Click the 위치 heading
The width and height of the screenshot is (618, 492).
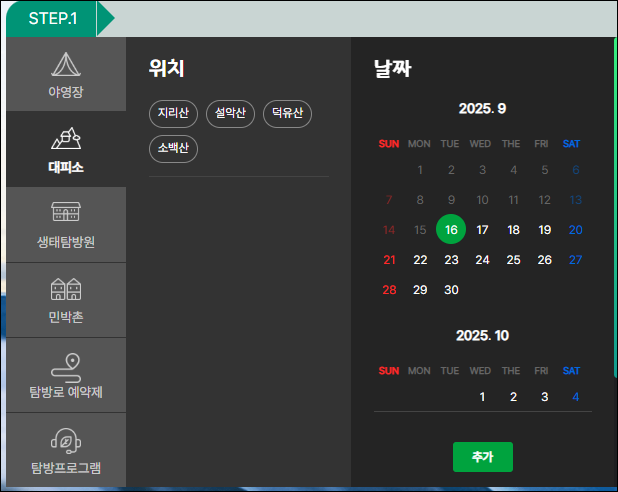click(x=166, y=68)
